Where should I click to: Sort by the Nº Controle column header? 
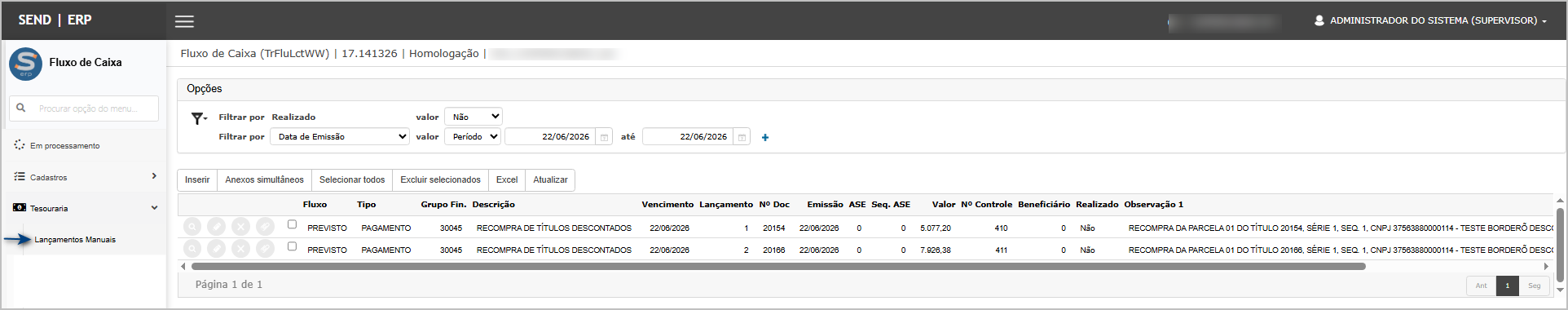(986, 204)
